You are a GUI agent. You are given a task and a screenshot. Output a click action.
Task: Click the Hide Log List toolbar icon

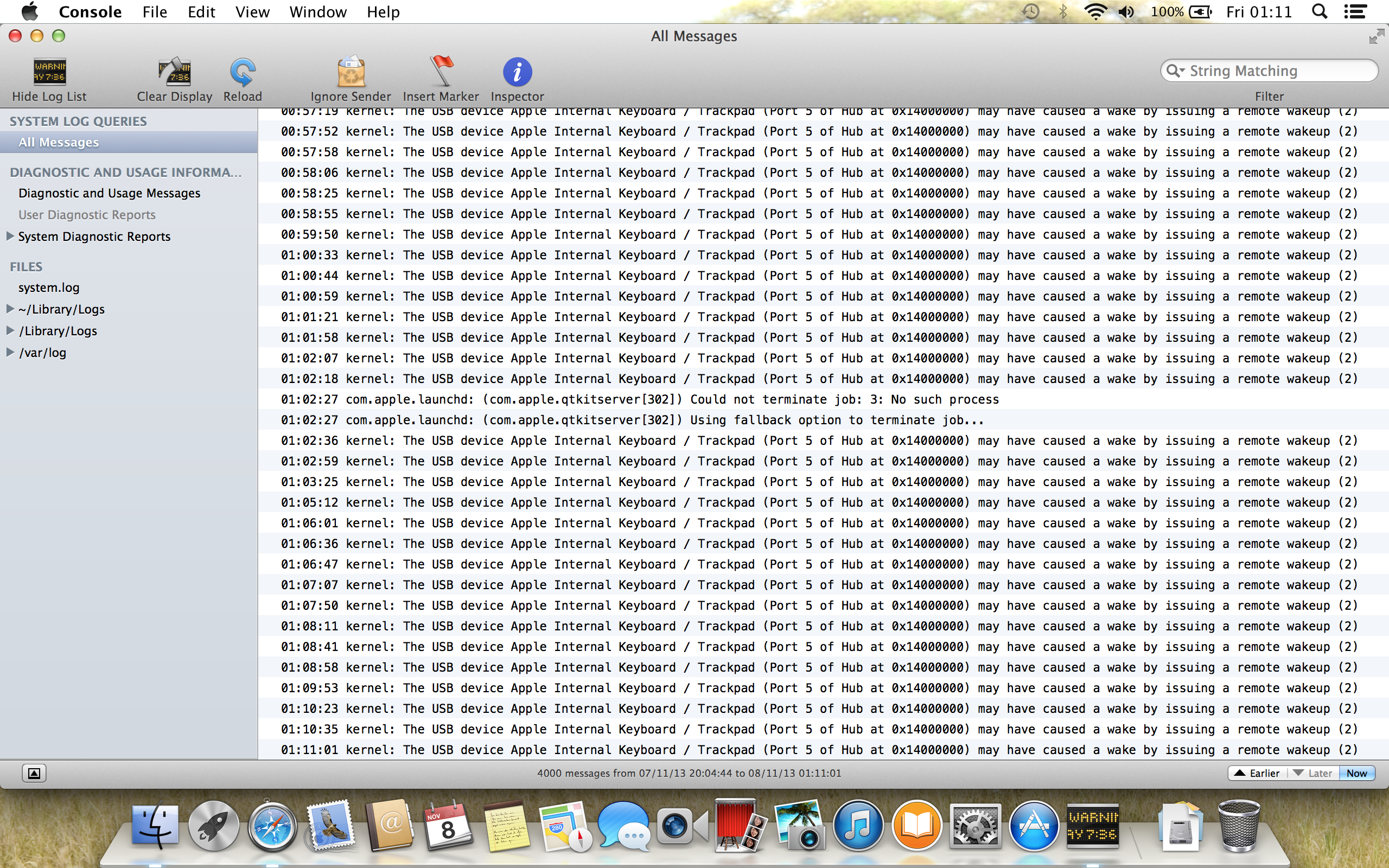[49, 72]
